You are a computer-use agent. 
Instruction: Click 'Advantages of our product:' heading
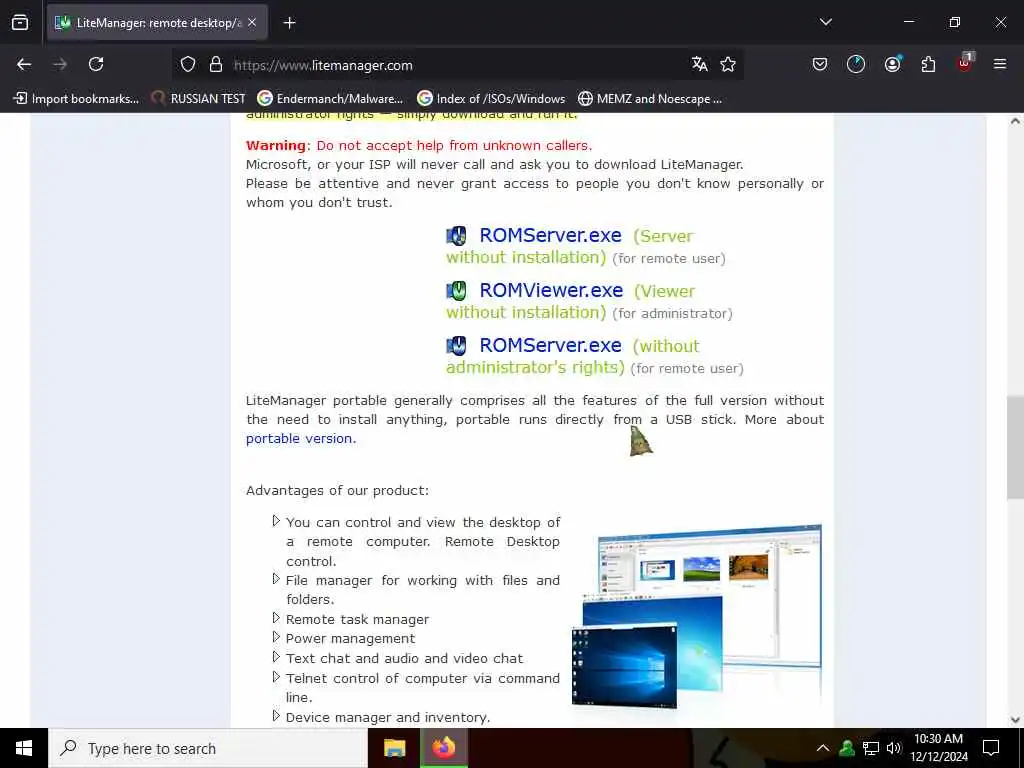coord(338,490)
